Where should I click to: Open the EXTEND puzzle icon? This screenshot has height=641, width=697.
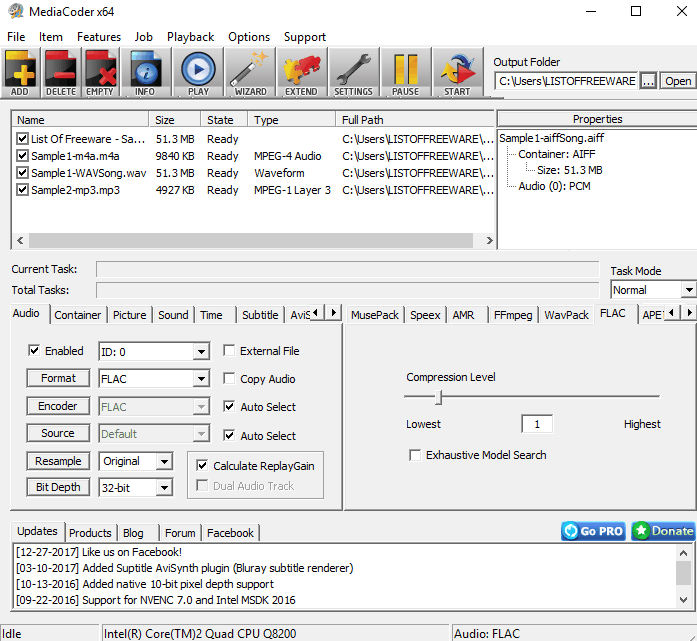click(301, 73)
